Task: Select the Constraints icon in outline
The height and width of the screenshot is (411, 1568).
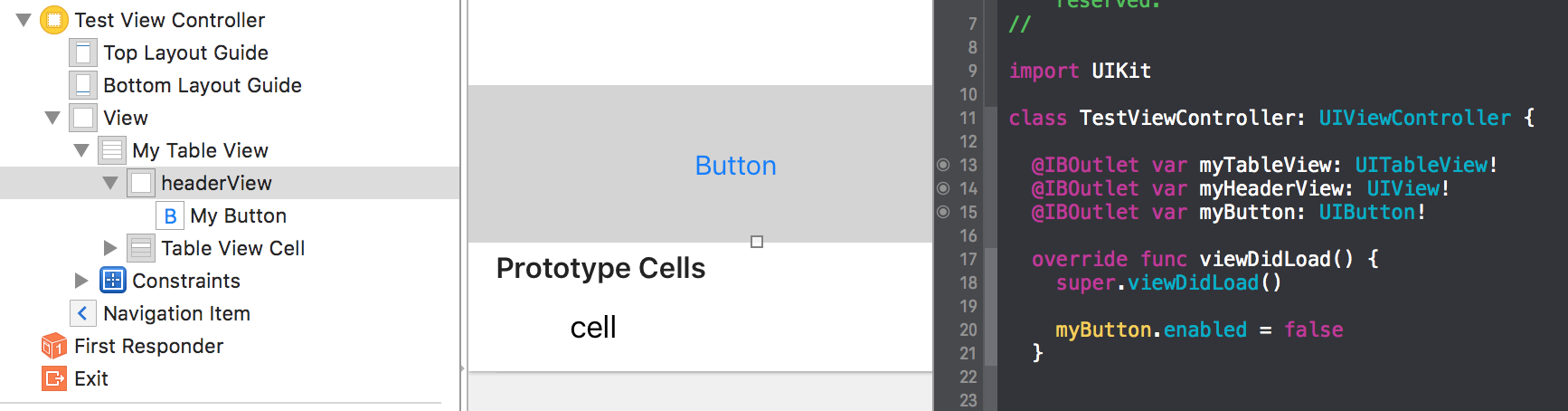Action: [112, 281]
